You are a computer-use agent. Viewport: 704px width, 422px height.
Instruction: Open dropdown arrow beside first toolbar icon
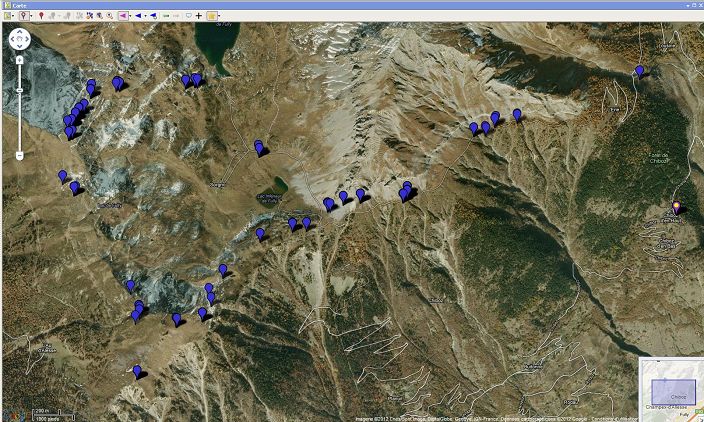coord(15,16)
